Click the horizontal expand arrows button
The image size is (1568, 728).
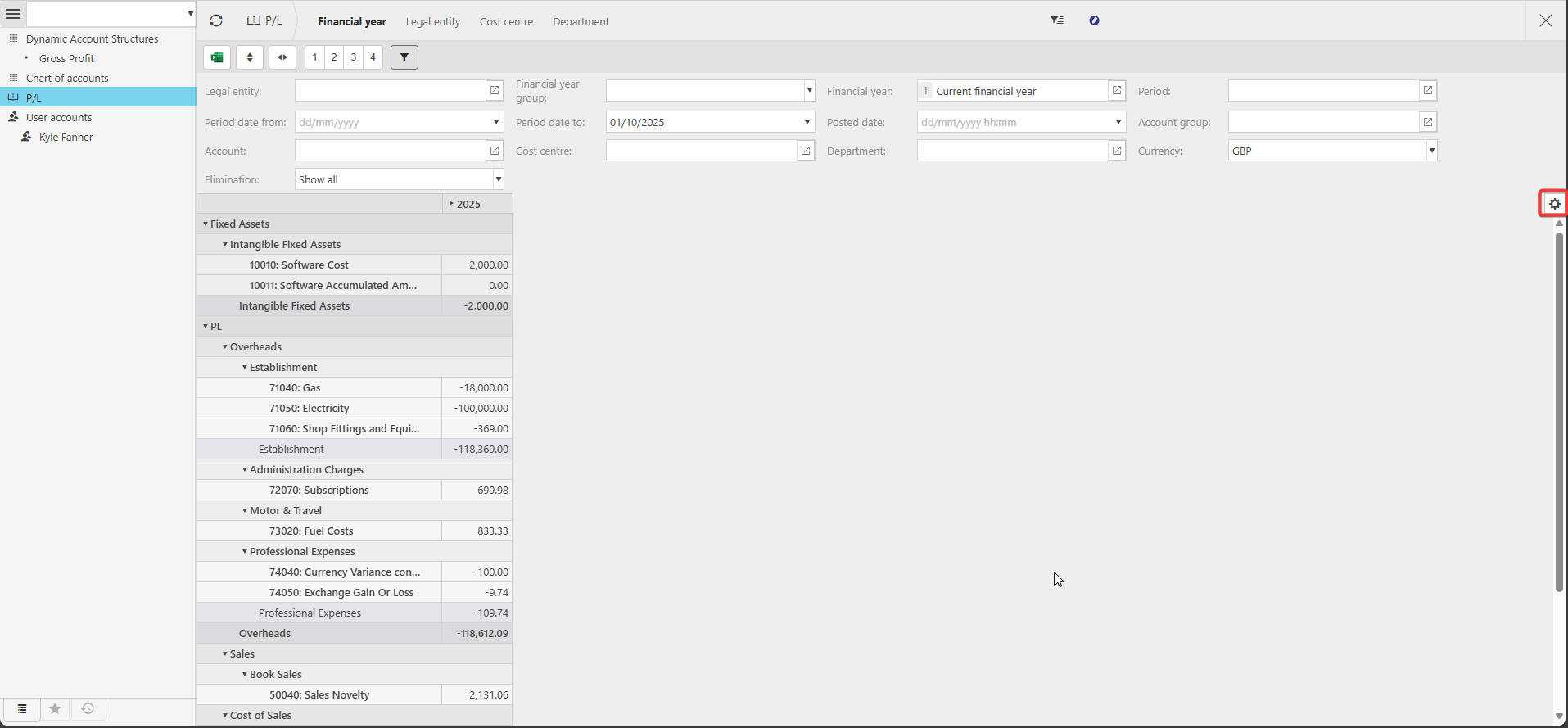pyautogui.click(x=282, y=57)
